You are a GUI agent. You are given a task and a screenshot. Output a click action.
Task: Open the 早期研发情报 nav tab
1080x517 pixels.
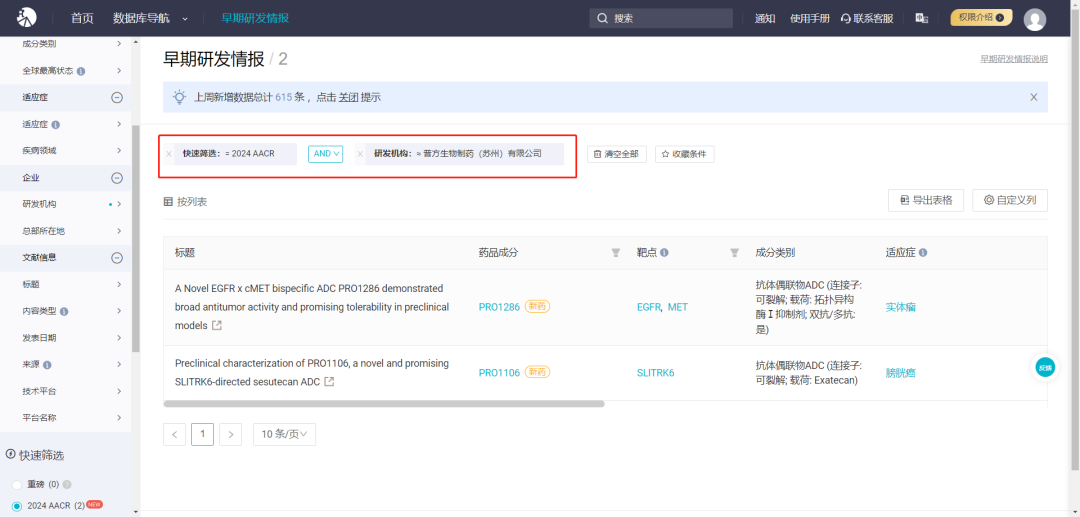255,18
